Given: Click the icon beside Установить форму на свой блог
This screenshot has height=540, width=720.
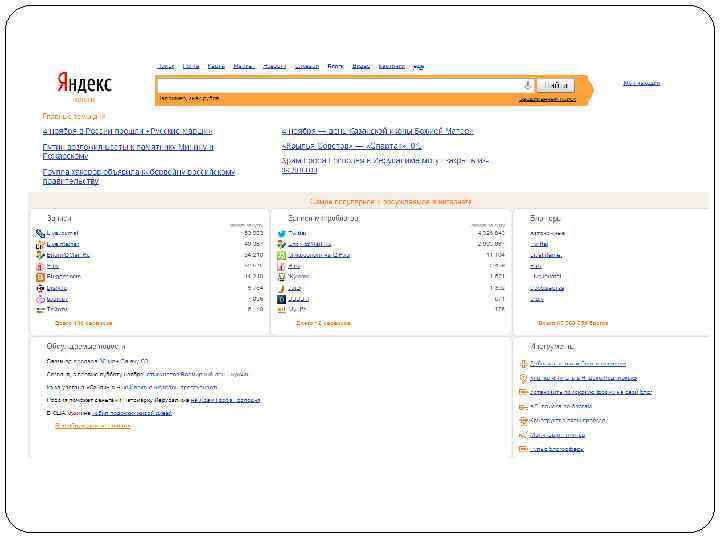Looking at the screenshot, I should coord(523,392).
